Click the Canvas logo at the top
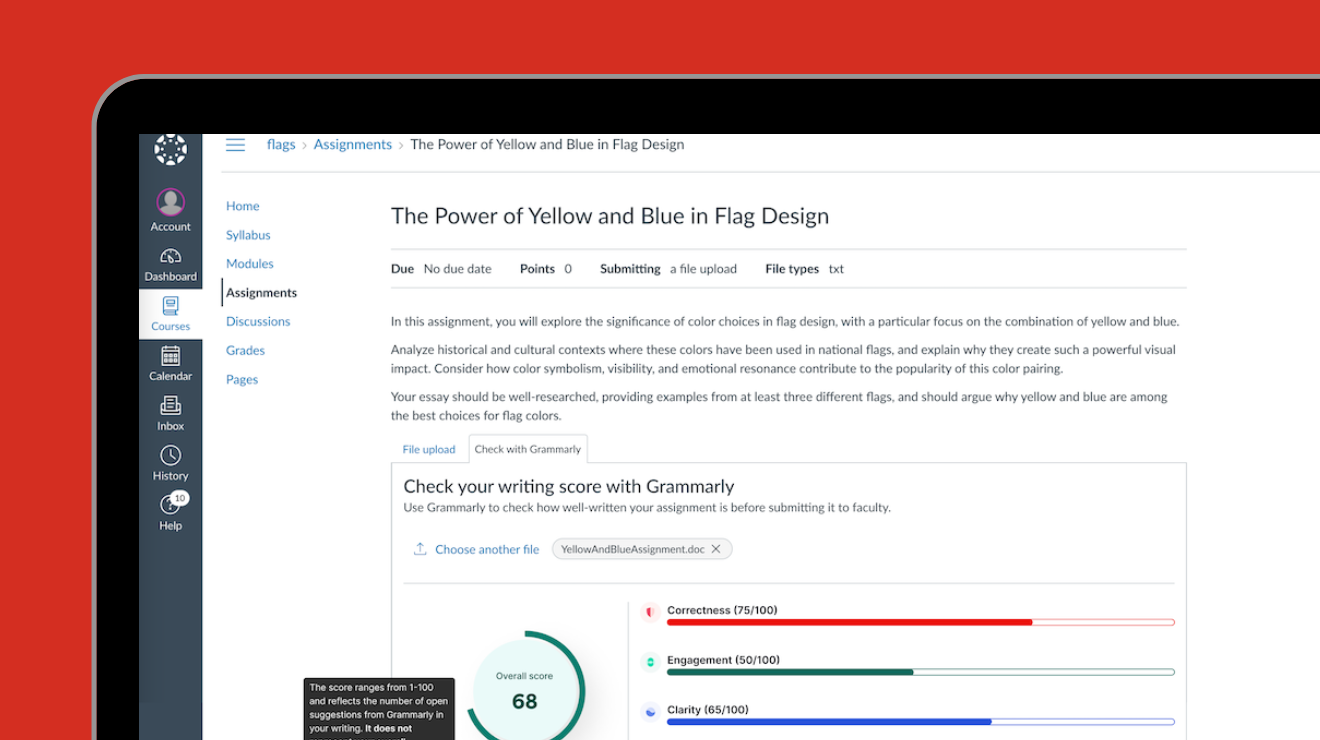 [x=170, y=149]
